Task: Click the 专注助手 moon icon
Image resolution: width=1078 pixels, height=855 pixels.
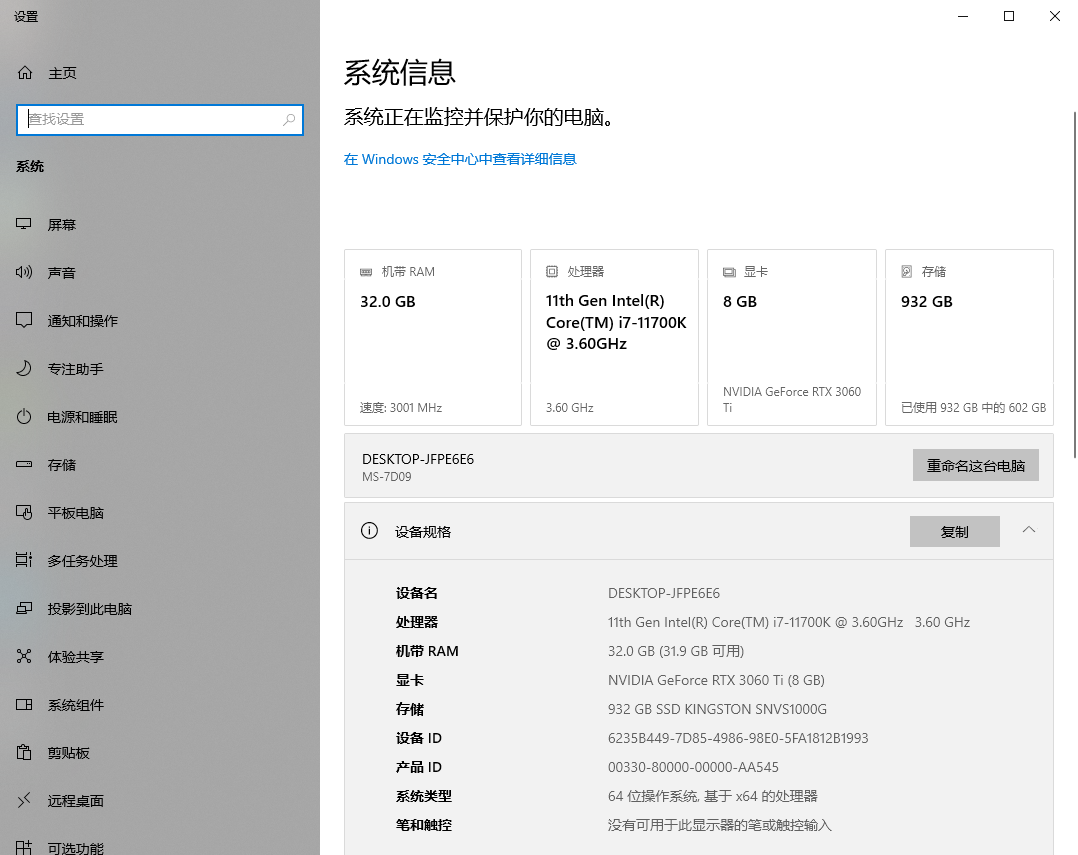Action: coord(25,369)
